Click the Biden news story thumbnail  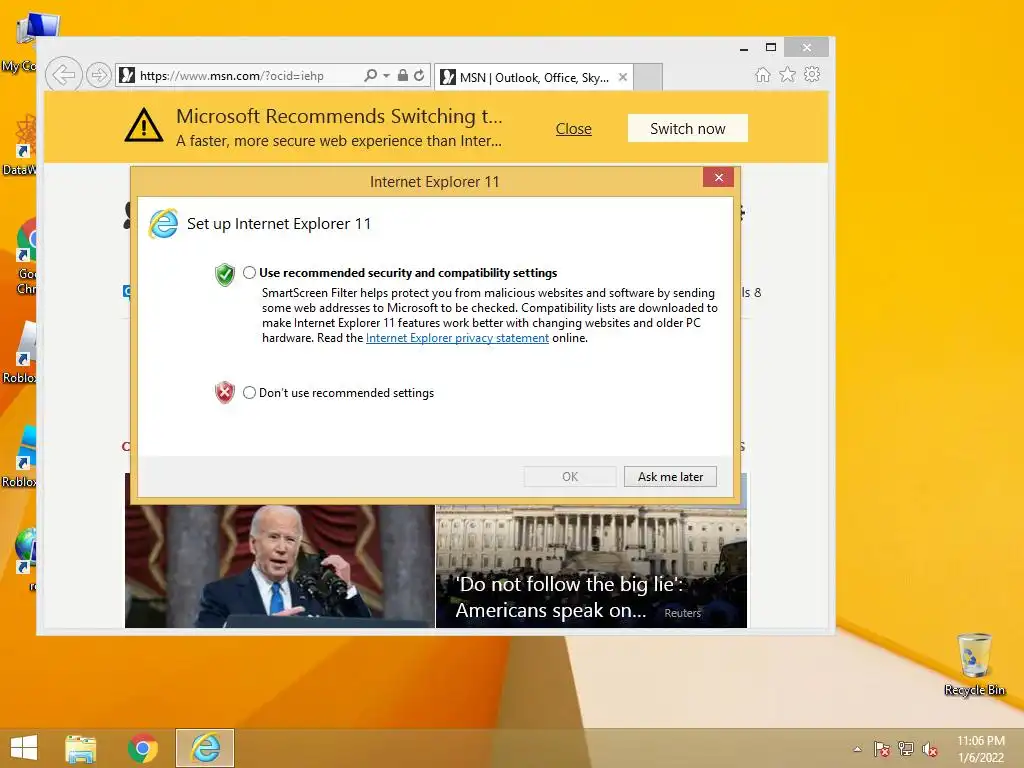(280, 566)
